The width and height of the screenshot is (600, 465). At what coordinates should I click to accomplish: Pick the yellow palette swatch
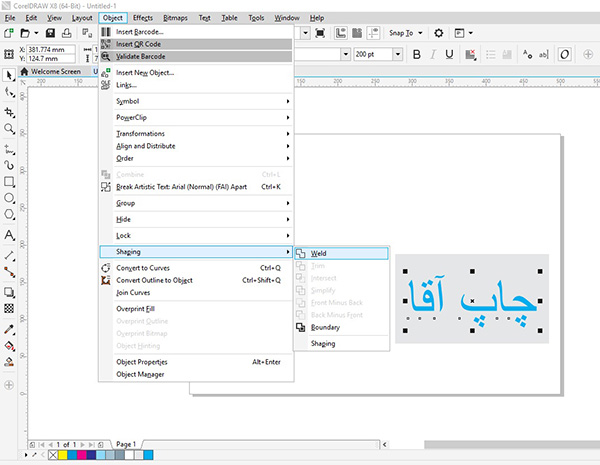click(63, 455)
